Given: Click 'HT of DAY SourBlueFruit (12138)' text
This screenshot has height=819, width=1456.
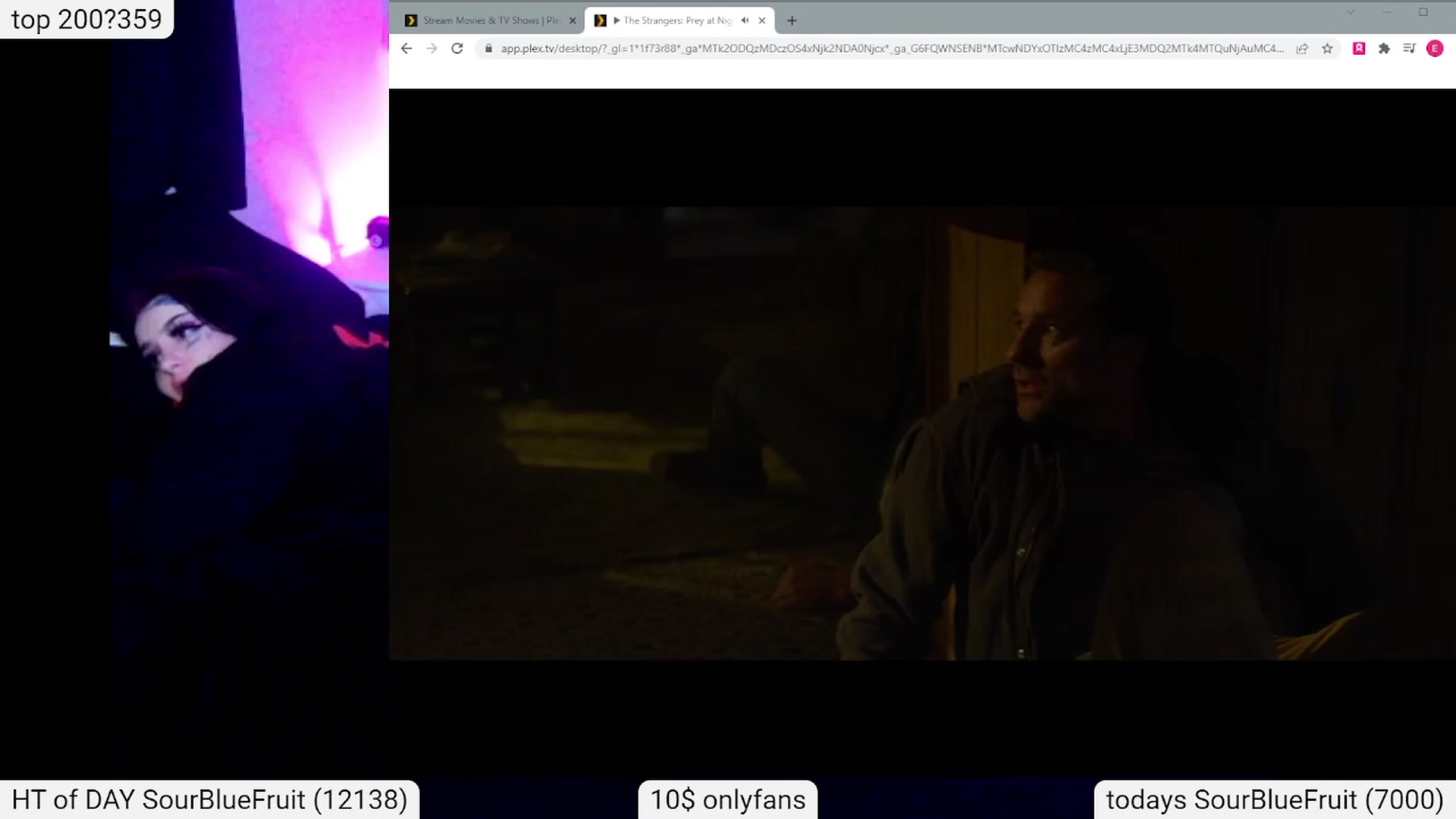Looking at the screenshot, I should point(209,800).
